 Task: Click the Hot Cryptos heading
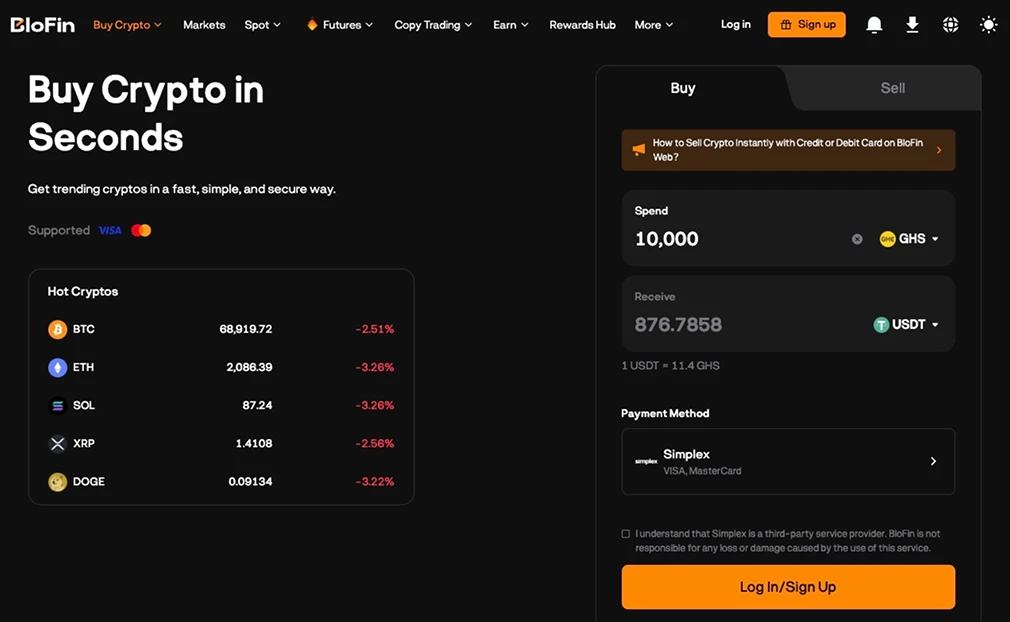coord(83,292)
